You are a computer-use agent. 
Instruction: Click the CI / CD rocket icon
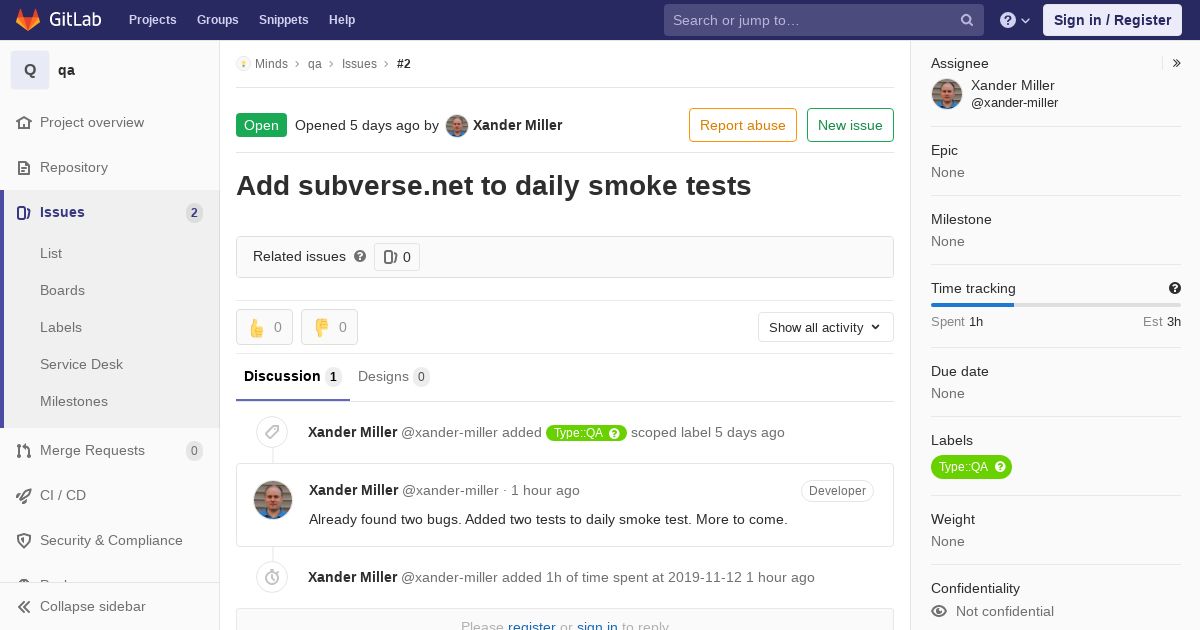[x=24, y=495]
